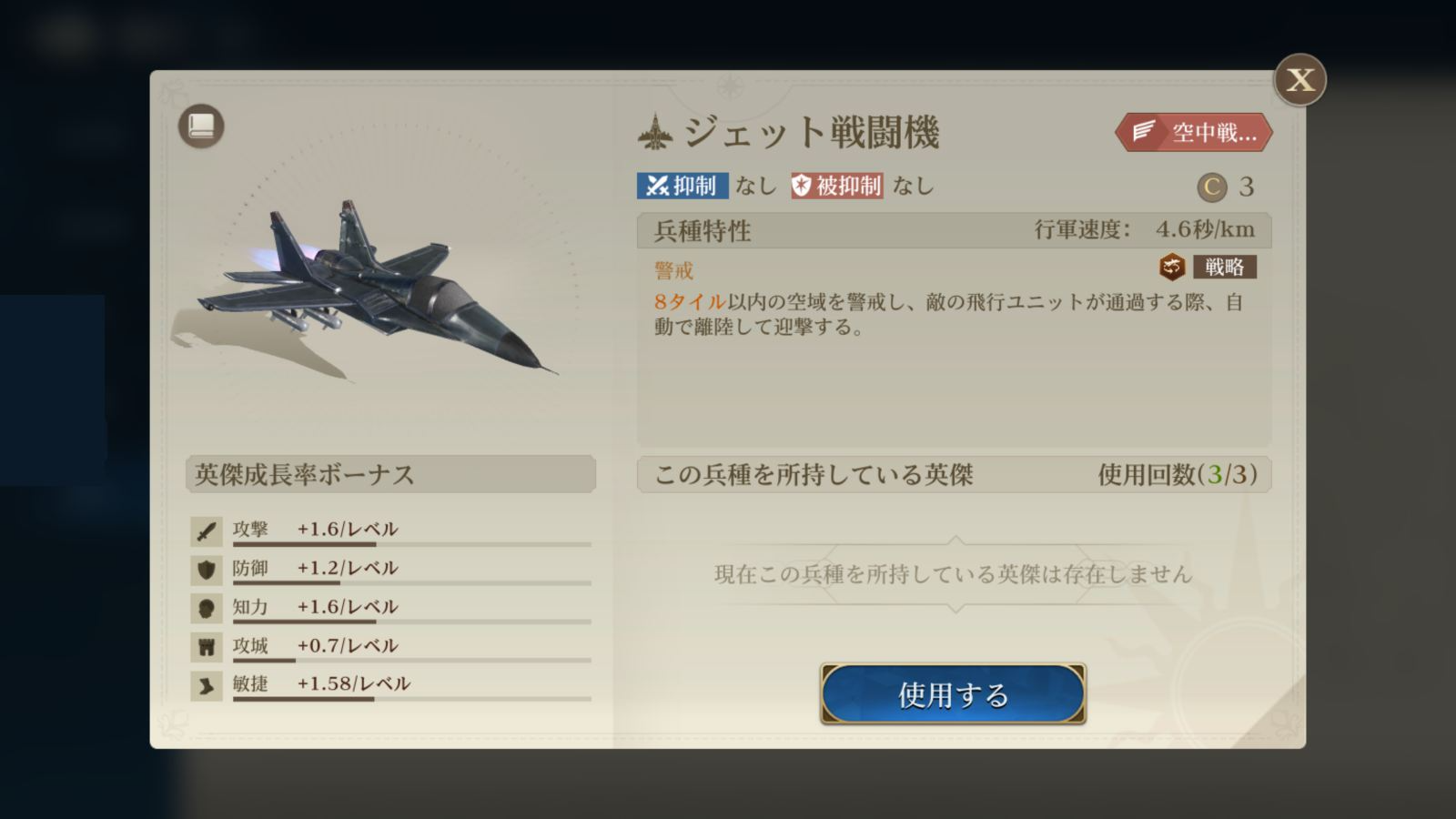Click the 攻城 castle icon
This screenshot has height=819, width=1456.
207,647
